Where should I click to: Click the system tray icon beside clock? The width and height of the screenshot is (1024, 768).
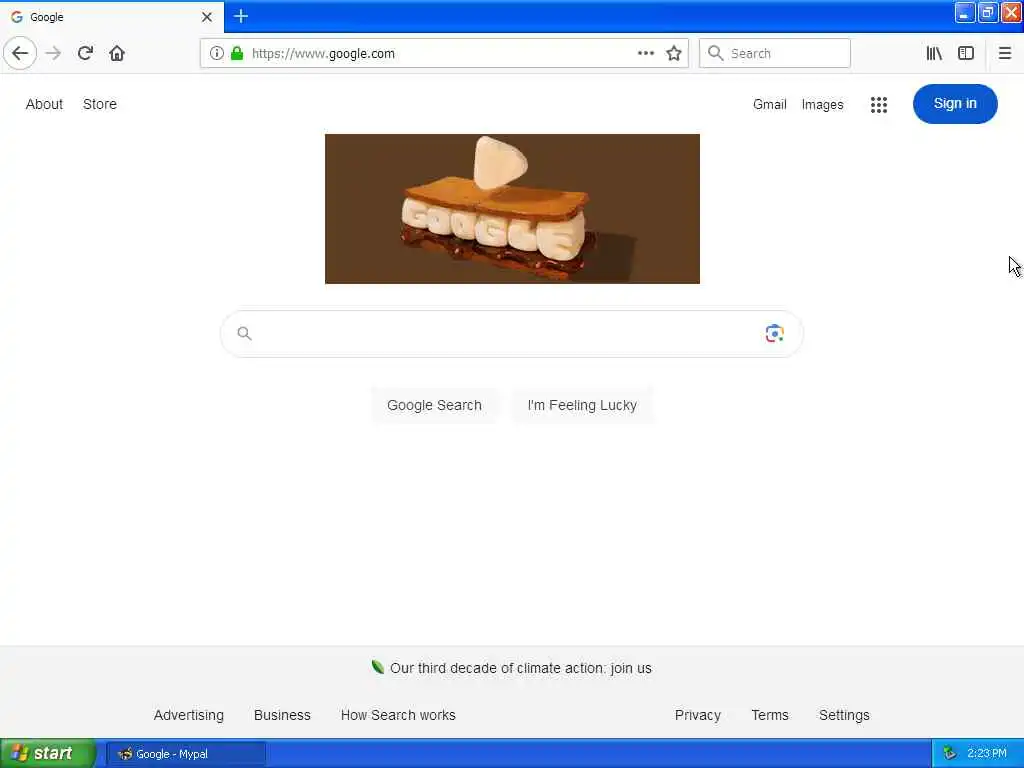[950, 754]
